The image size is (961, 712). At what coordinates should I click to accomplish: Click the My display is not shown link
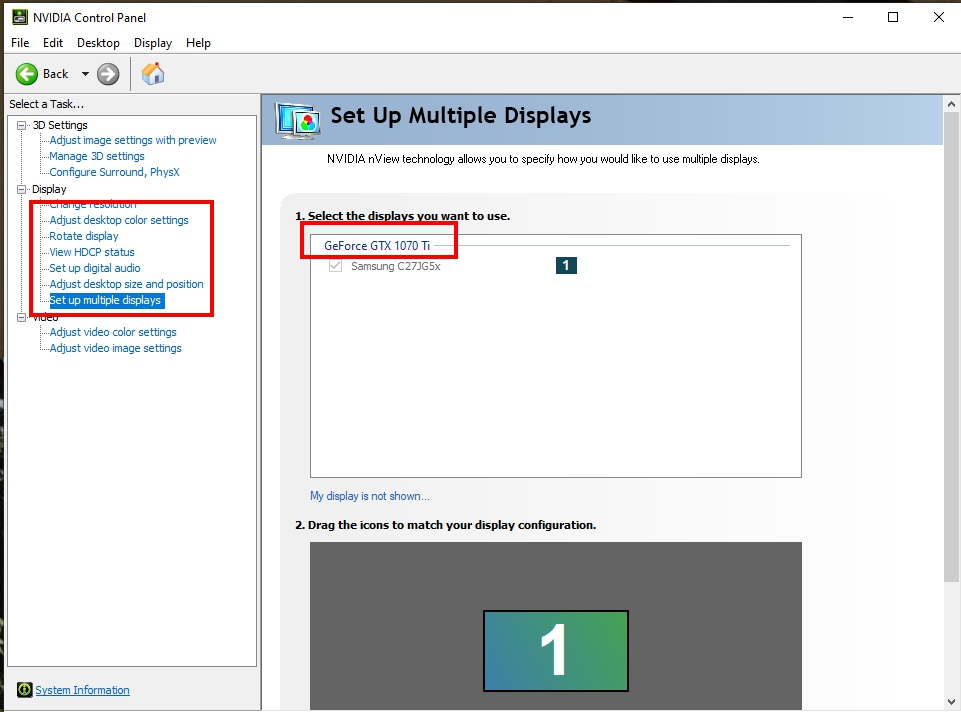coord(370,496)
